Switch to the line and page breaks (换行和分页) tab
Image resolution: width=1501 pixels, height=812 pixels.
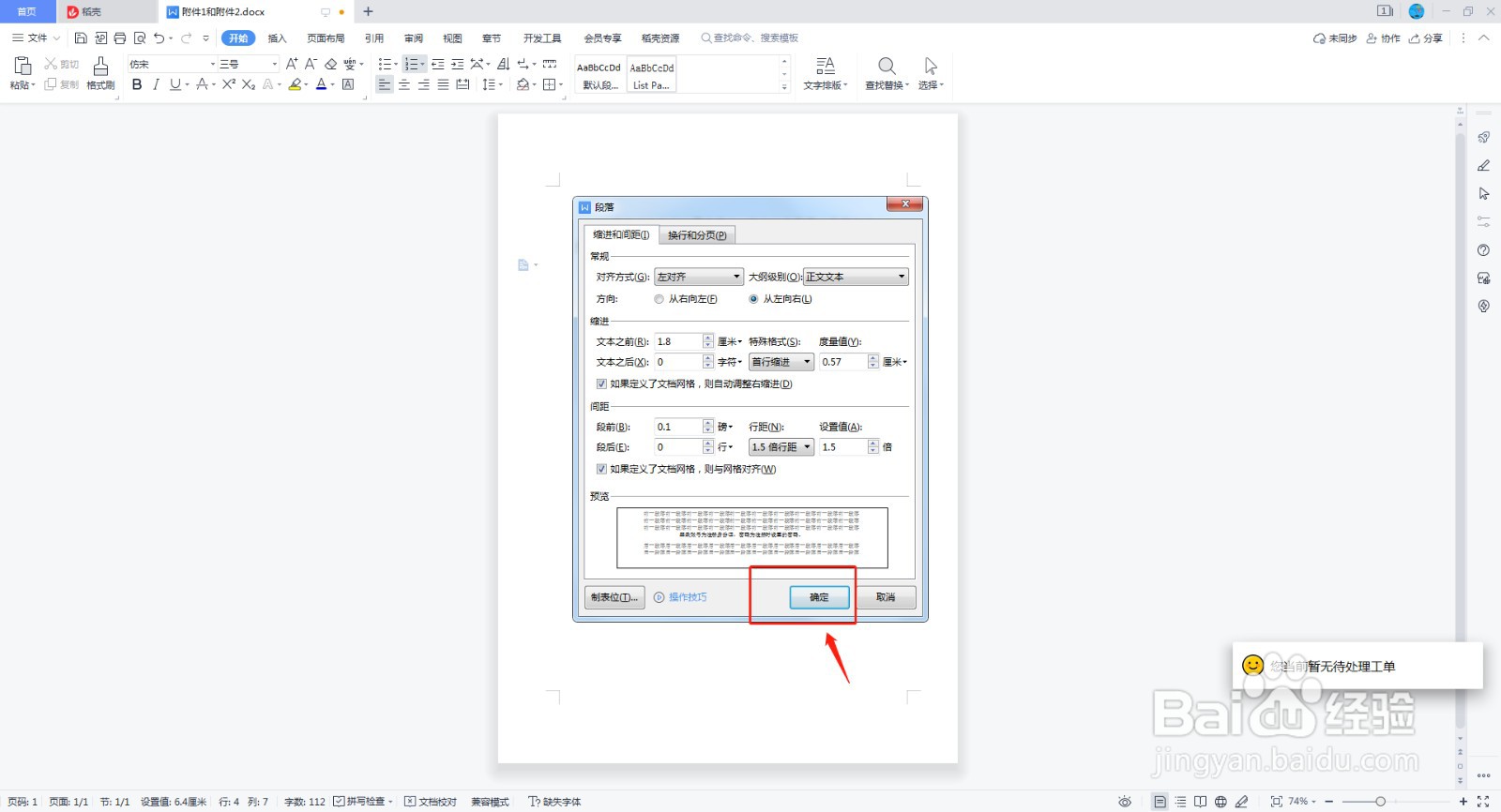point(697,235)
